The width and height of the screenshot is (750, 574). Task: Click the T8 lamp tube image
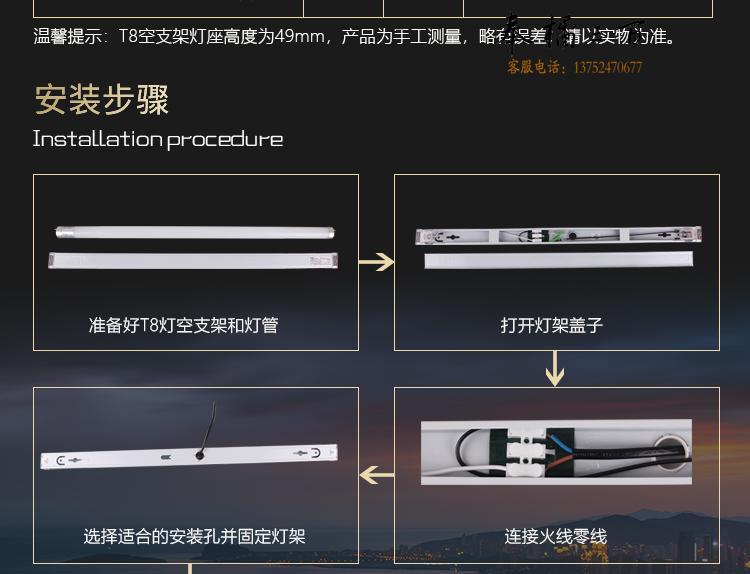click(x=195, y=232)
